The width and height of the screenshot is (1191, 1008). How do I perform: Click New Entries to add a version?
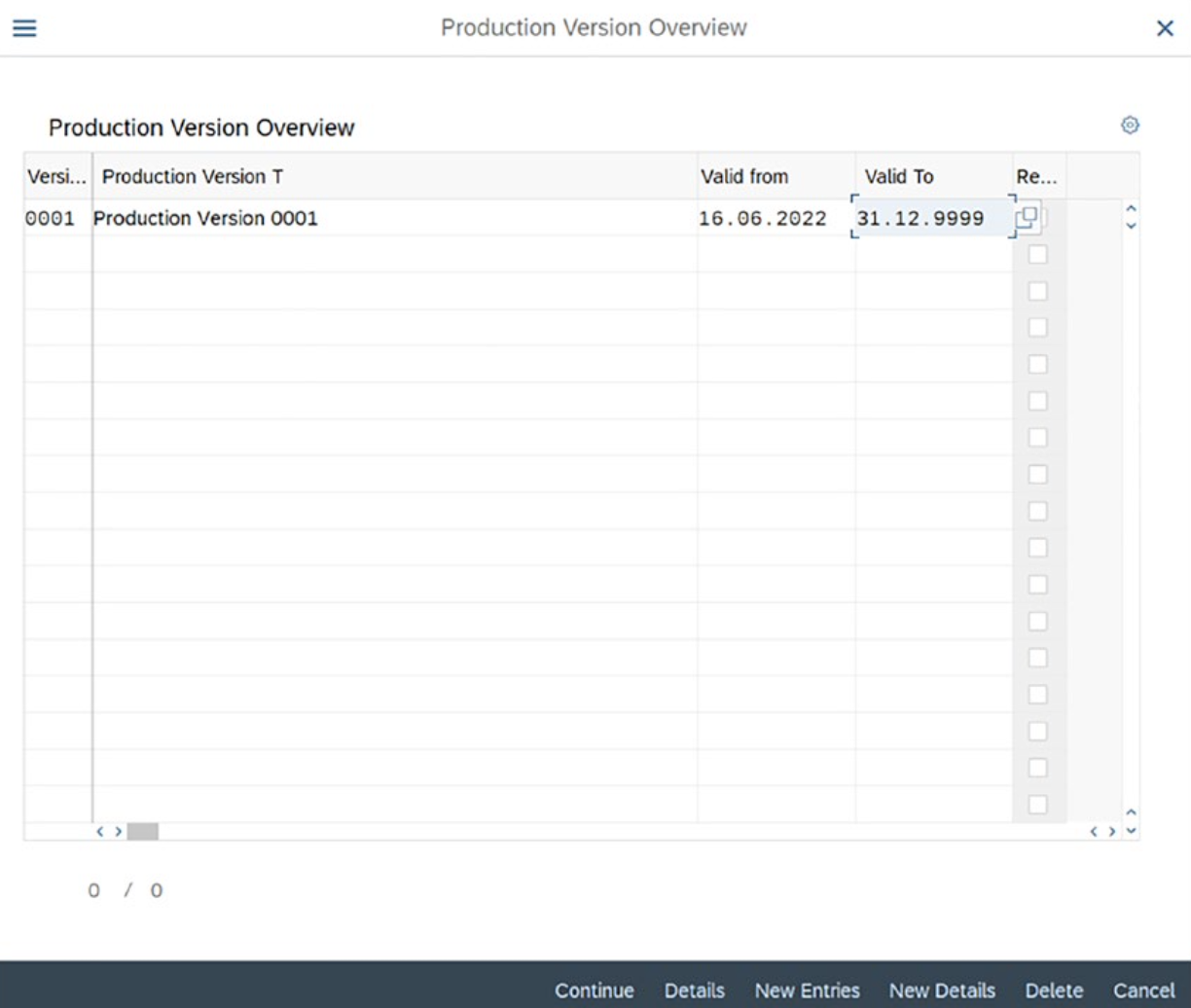807,990
